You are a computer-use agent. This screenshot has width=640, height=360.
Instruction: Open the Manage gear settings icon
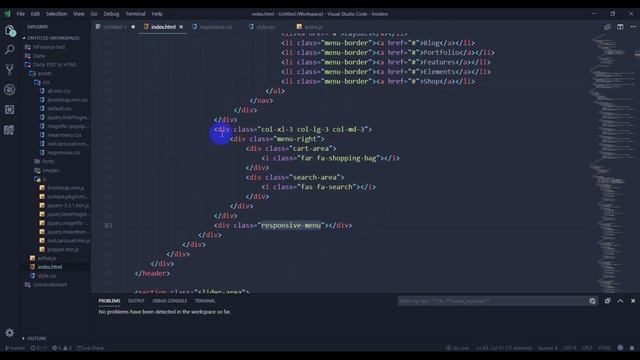[x=9, y=333]
